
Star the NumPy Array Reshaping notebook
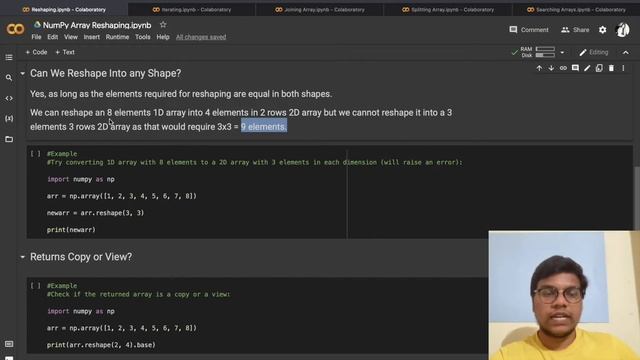coord(163,25)
